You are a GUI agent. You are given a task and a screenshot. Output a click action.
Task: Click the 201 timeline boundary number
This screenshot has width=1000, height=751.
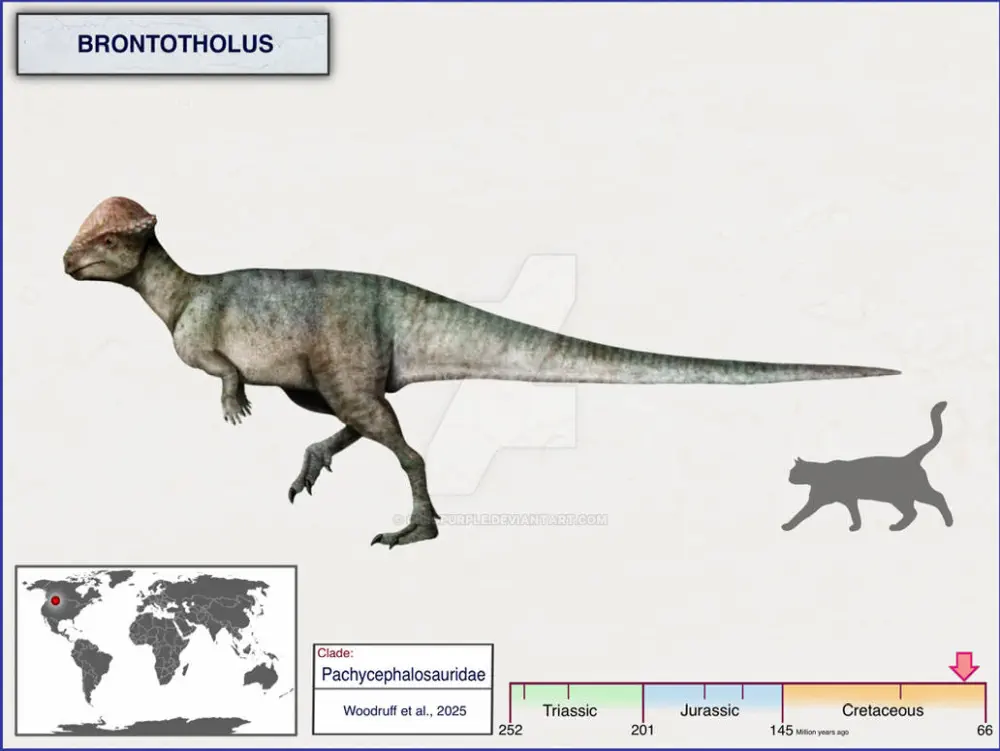(642, 730)
